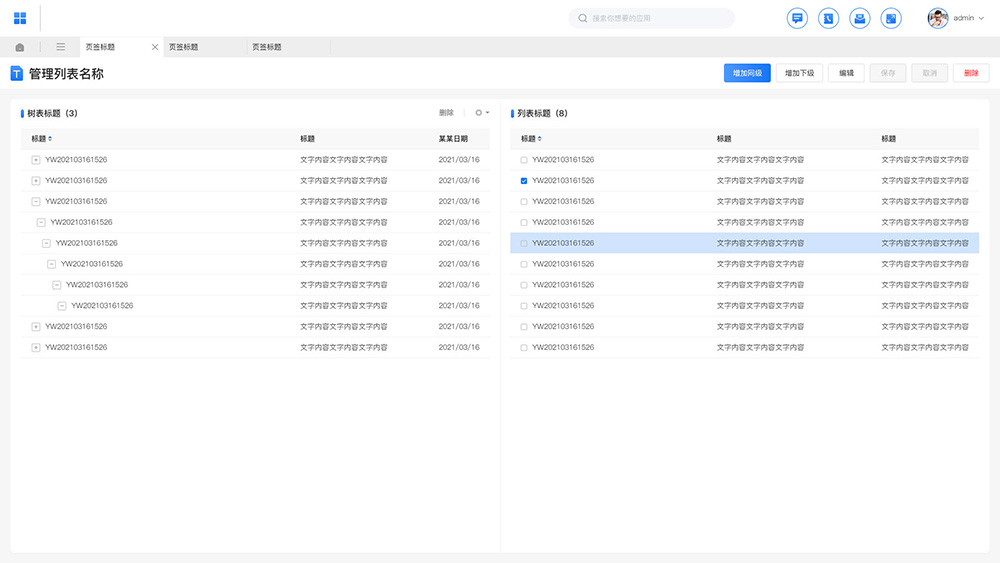Viewport: 1000px width, 563px height.
Task: Click the 管理列表名称 page title
Action: 66,74
